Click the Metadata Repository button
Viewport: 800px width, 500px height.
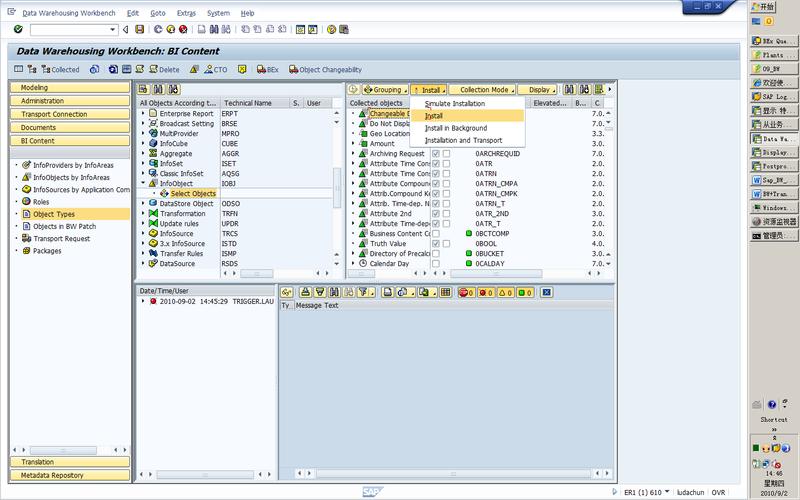point(70,475)
